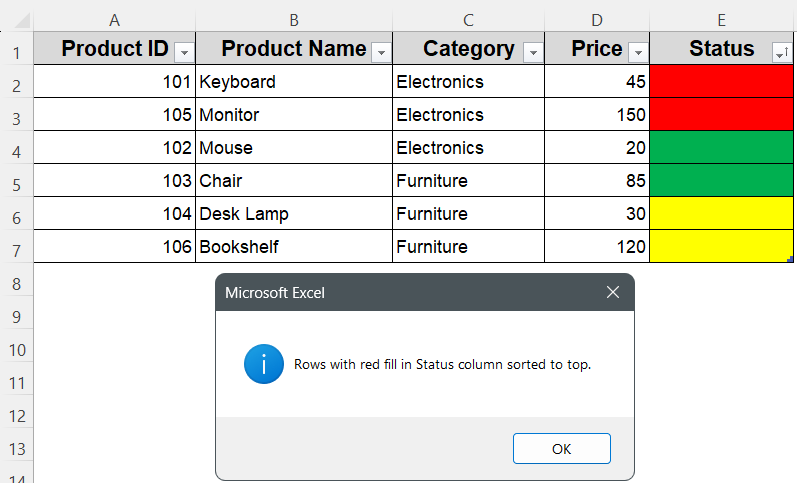The width and height of the screenshot is (797, 483).
Task: Open the sorted Status column filter button
Action: (x=781, y=52)
